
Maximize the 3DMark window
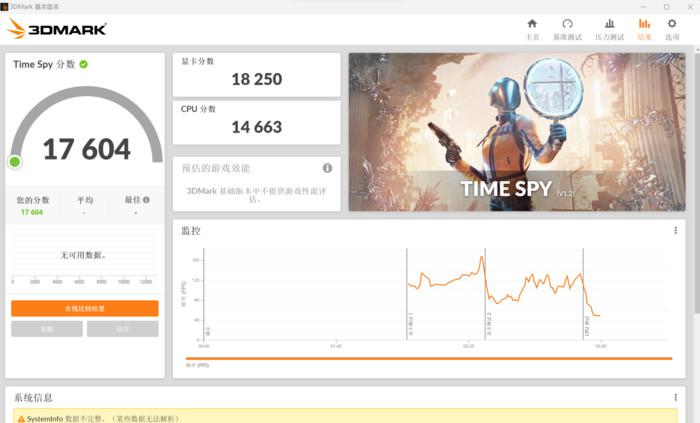[x=667, y=7]
